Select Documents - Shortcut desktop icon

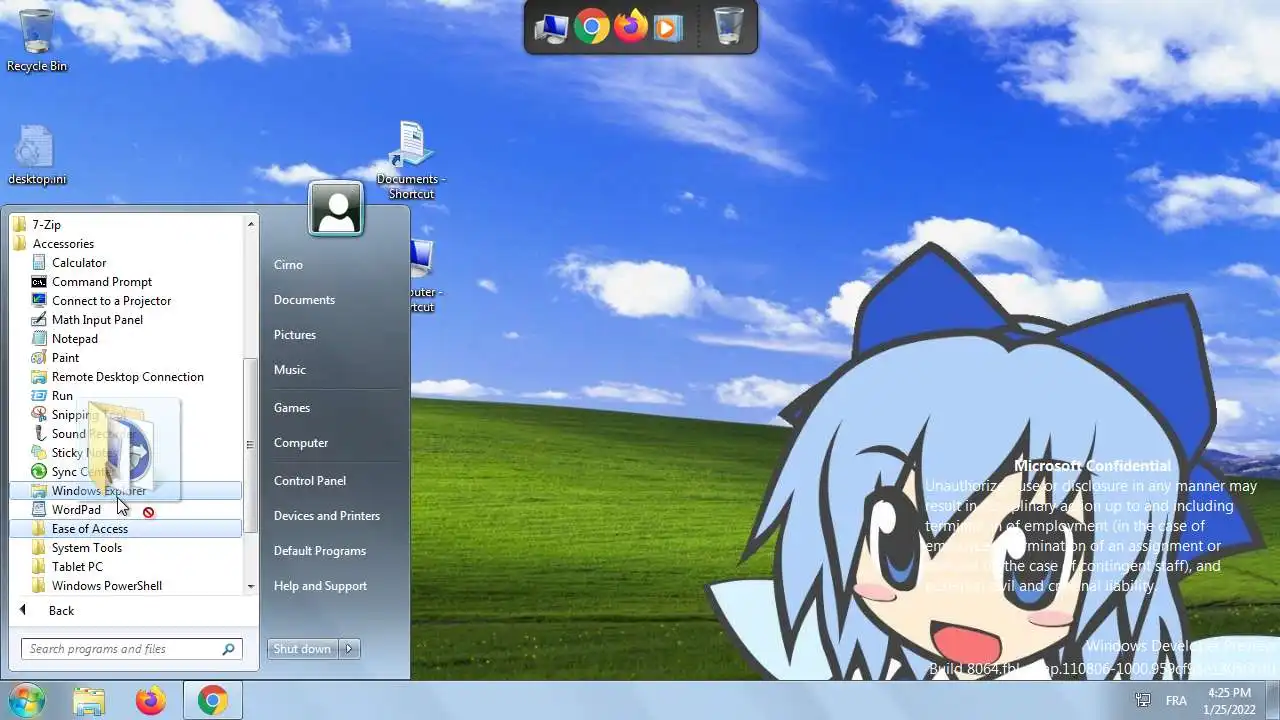tap(411, 161)
